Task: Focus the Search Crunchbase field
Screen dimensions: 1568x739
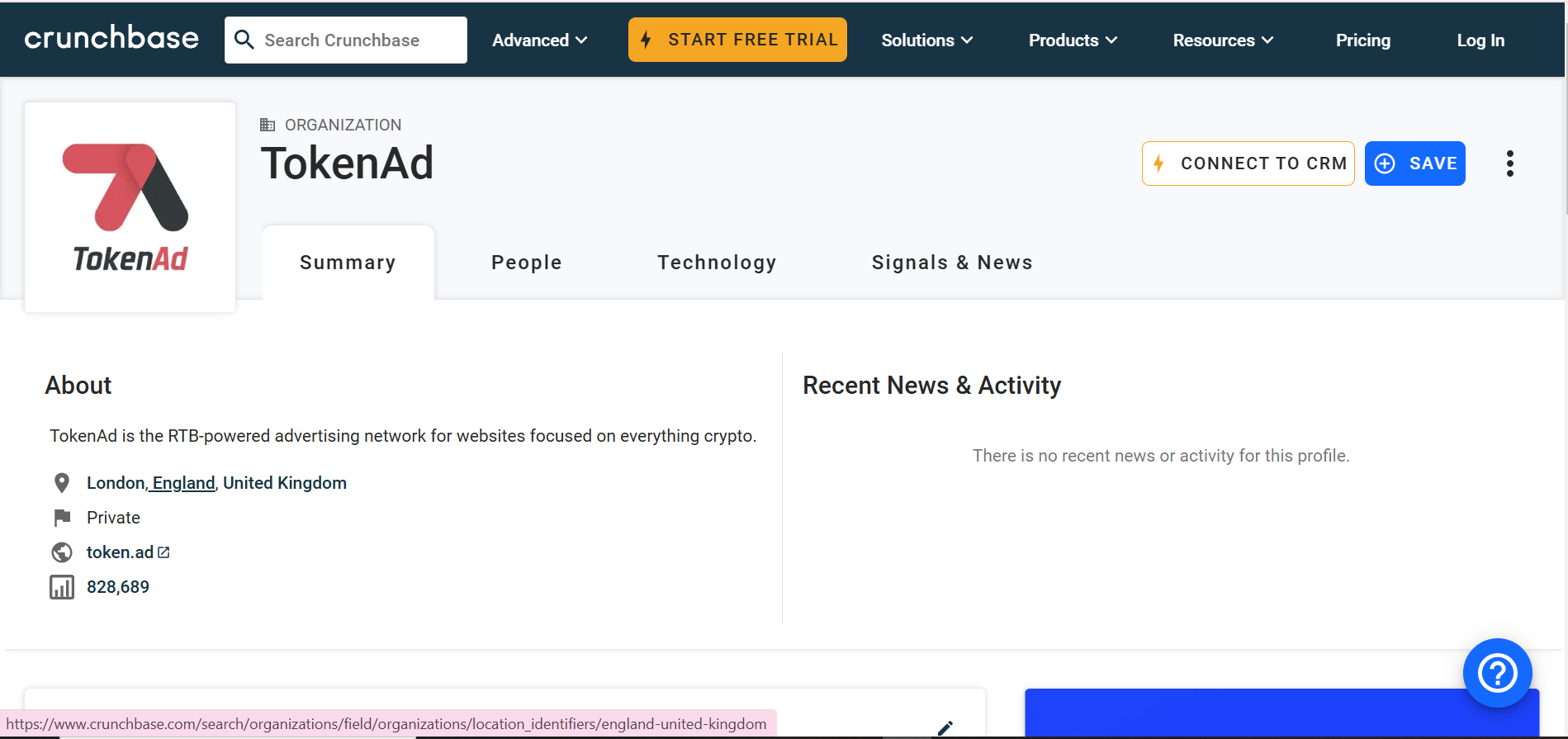Action: coord(346,40)
